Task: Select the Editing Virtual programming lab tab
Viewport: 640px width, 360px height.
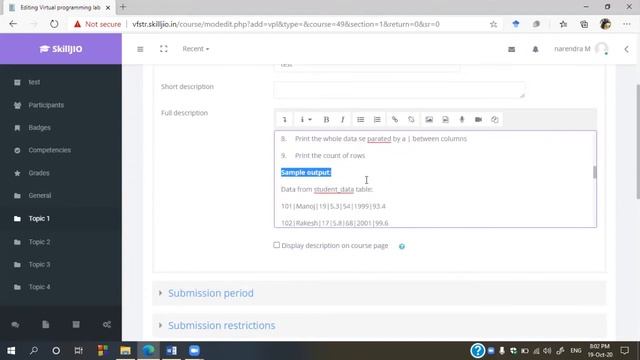Action: point(59,7)
